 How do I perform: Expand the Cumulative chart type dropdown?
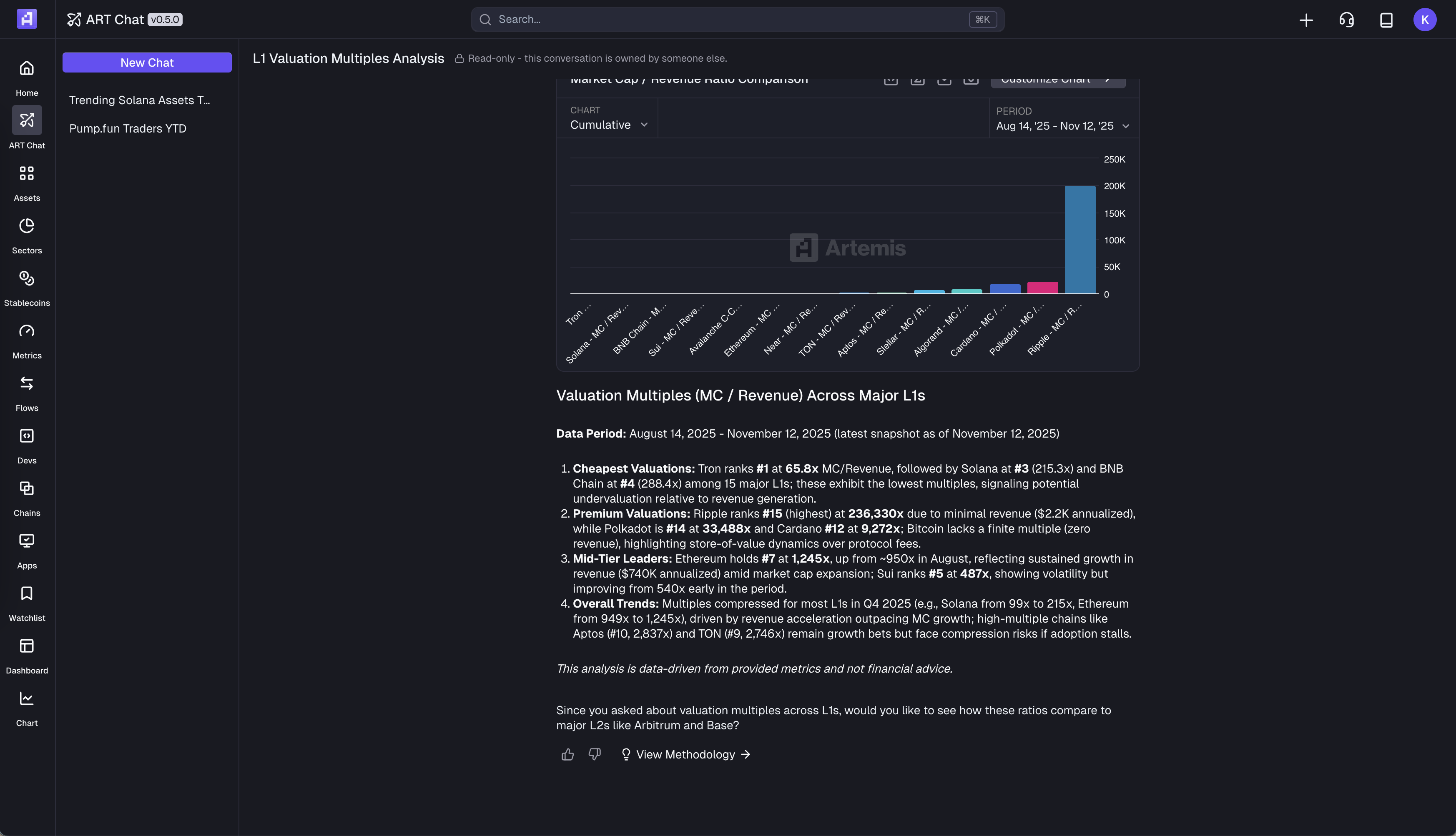[x=609, y=125]
